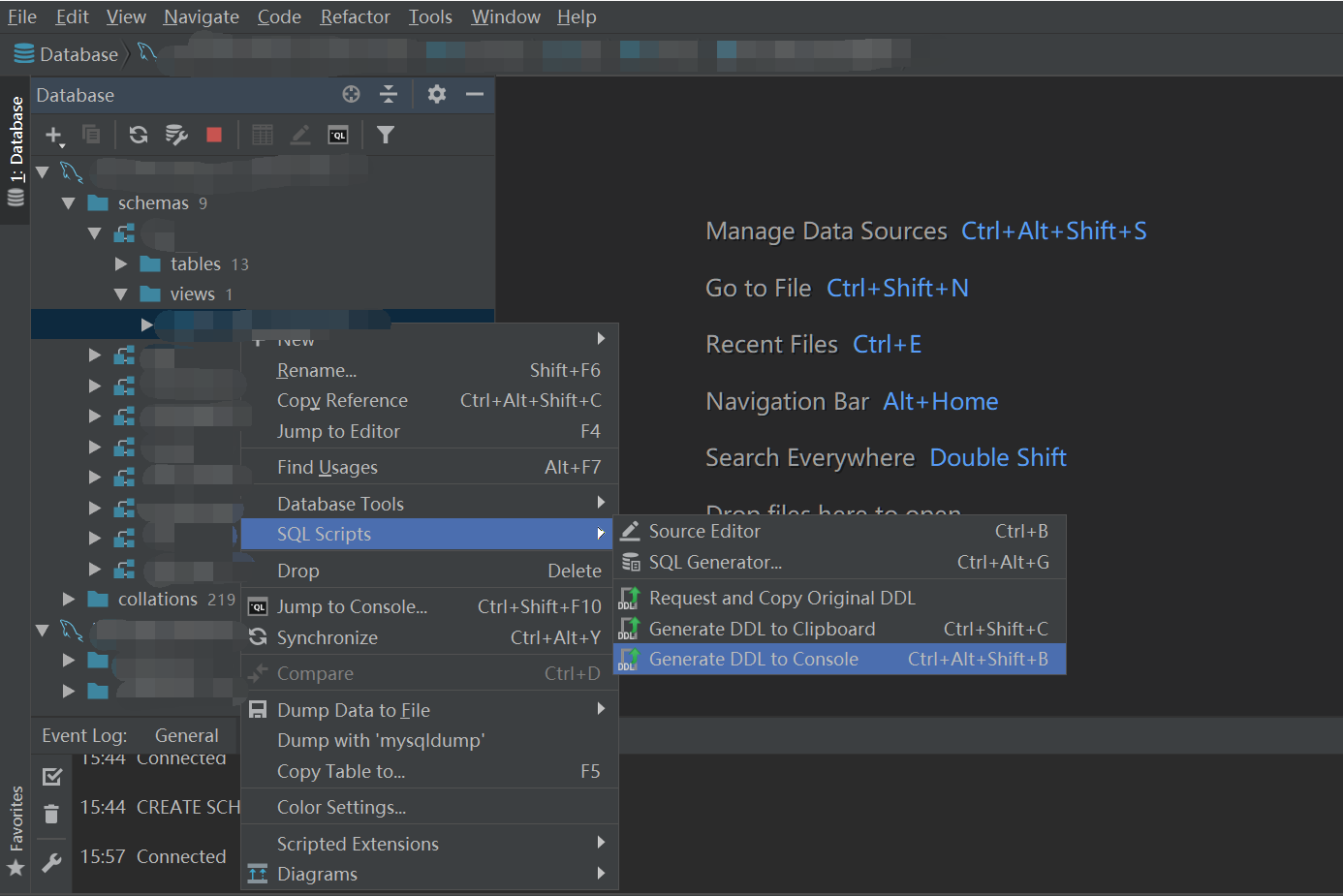The image size is (1343, 896).
Task: Click the Filter funnel icon
Action: (386, 135)
